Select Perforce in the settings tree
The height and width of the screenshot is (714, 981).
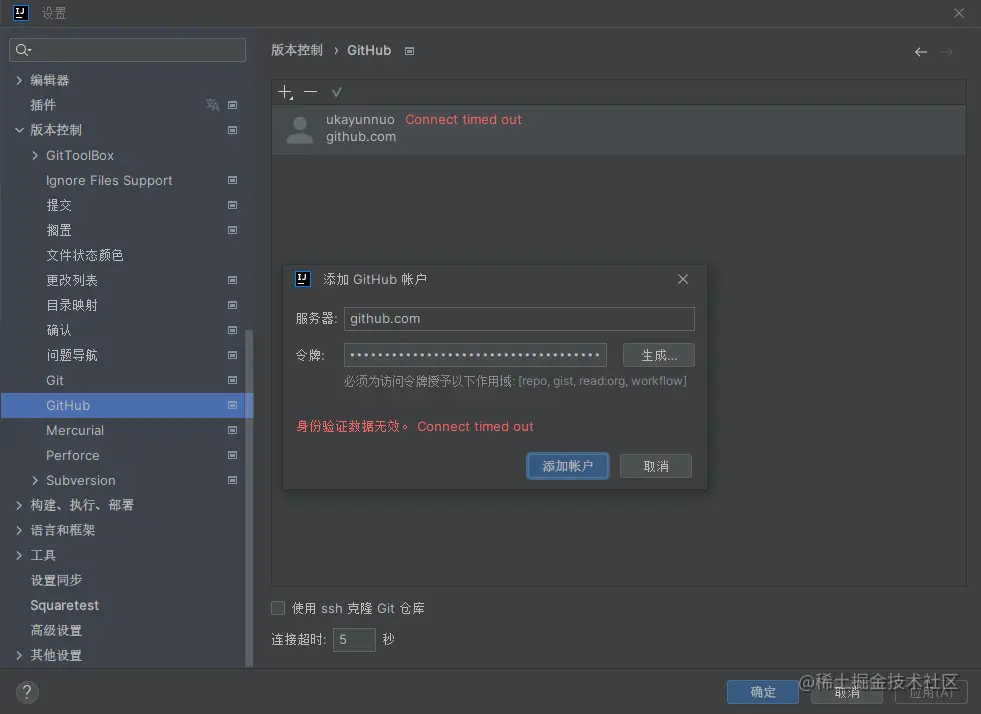coord(73,456)
